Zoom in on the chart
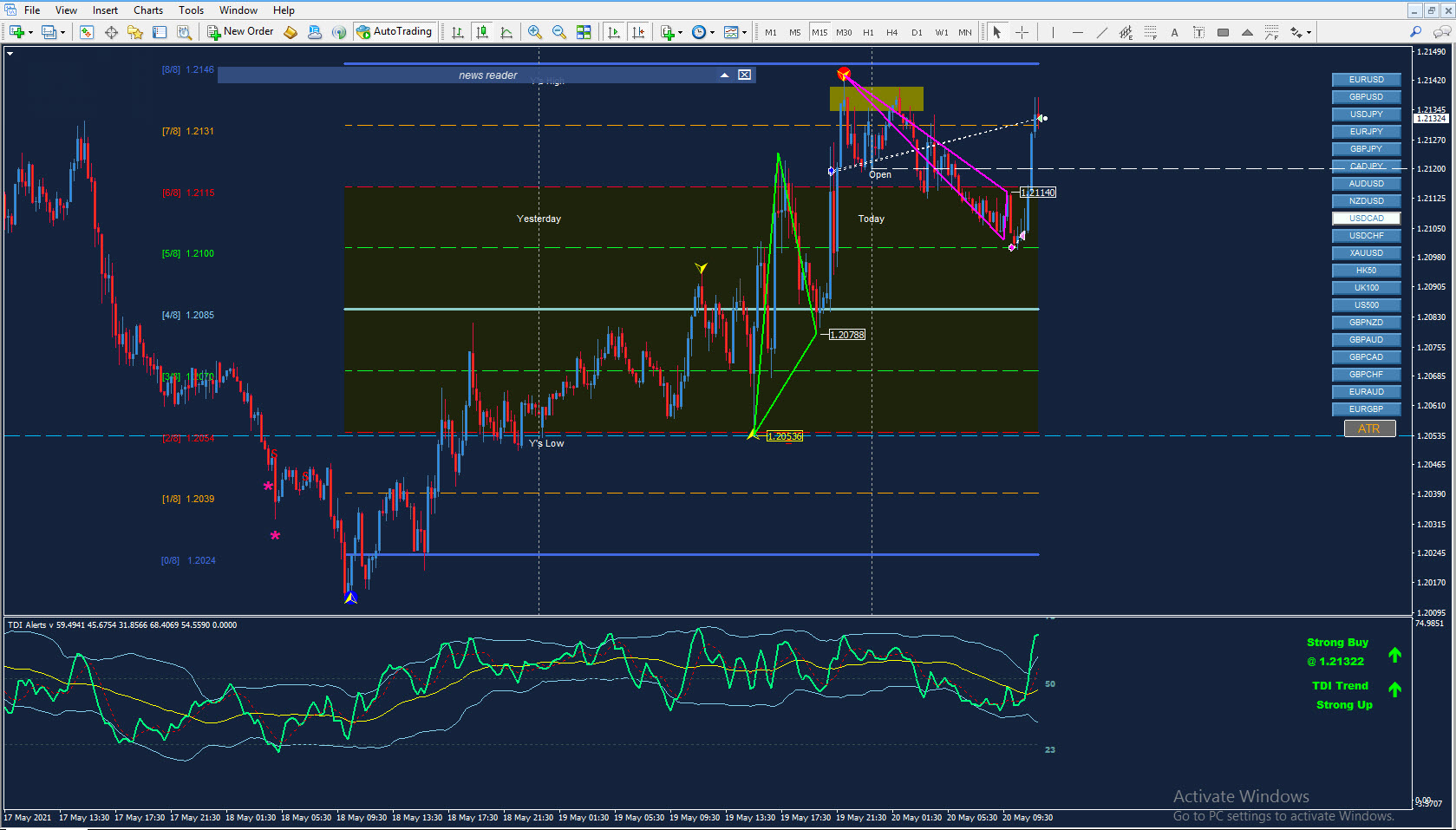1456x830 pixels. pos(535,32)
